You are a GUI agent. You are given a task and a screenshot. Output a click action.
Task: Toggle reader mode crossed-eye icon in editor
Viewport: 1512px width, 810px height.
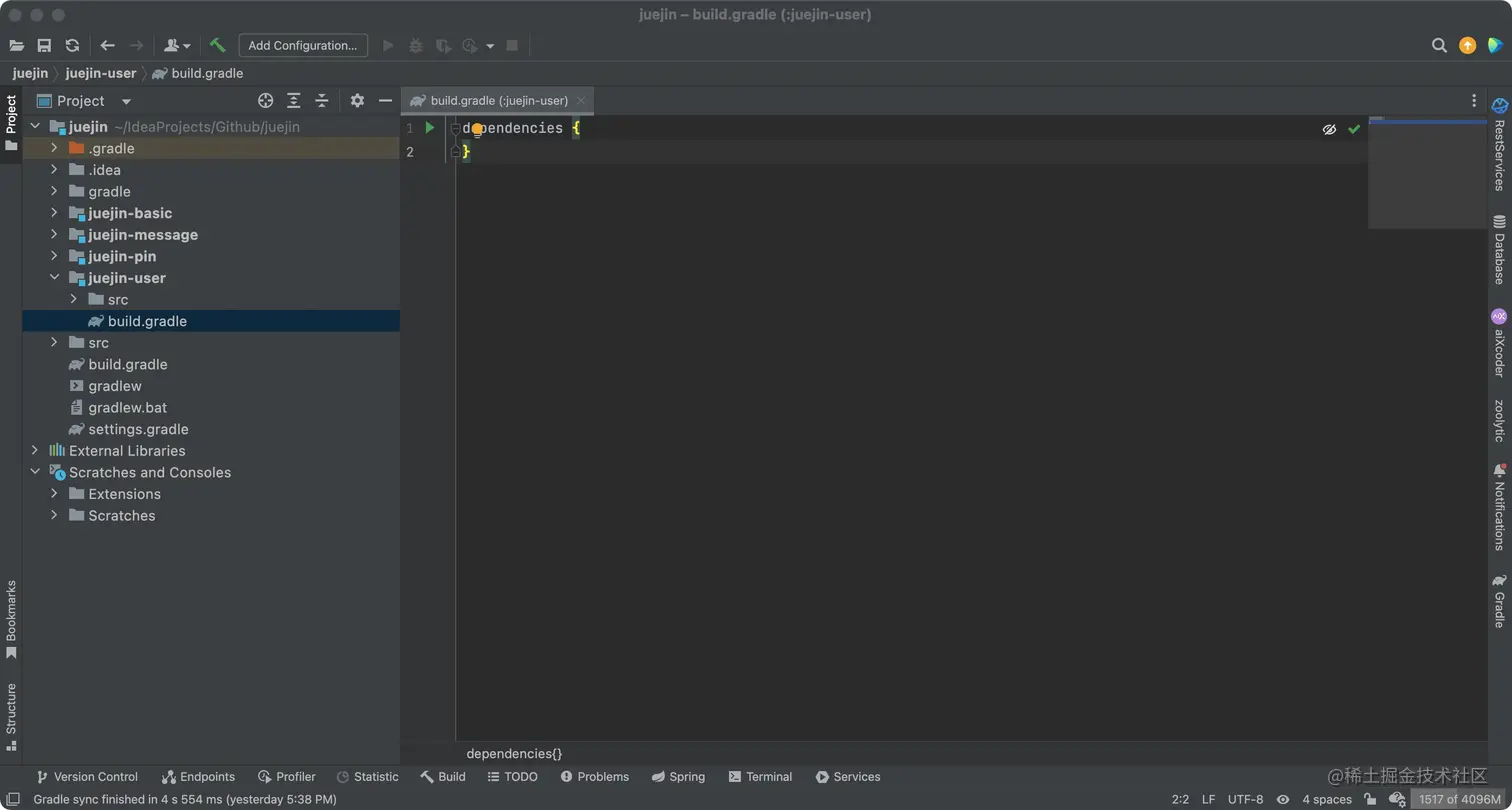pos(1329,129)
